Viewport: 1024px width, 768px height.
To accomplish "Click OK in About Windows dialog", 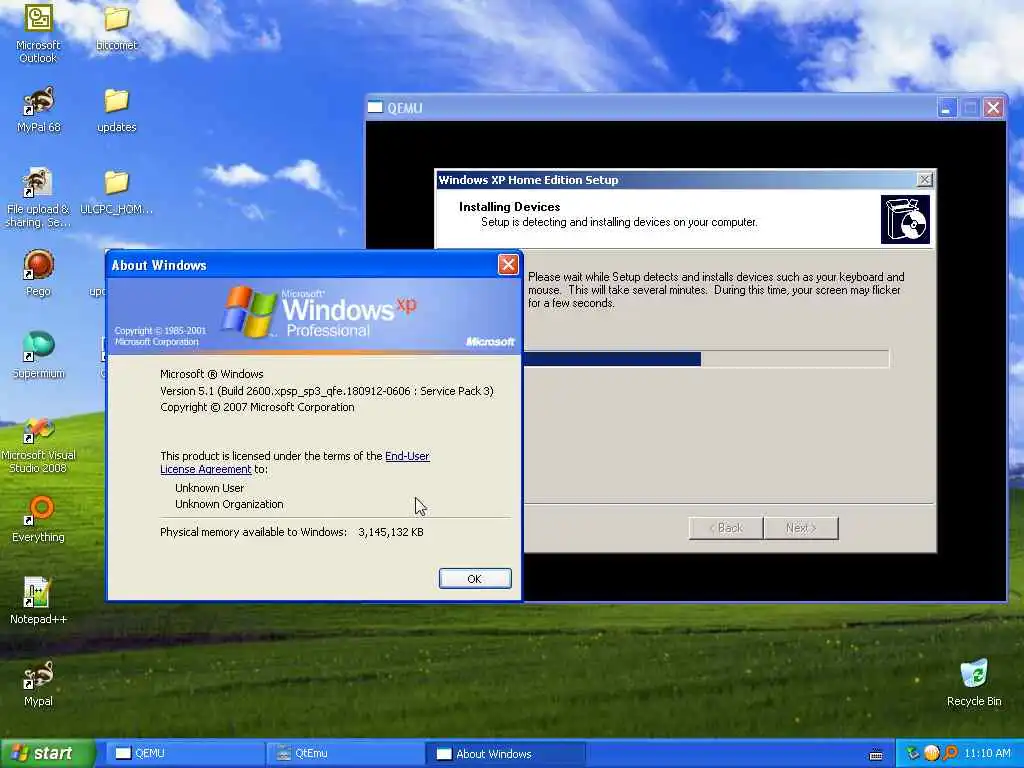I will click(x=475, y=579).
